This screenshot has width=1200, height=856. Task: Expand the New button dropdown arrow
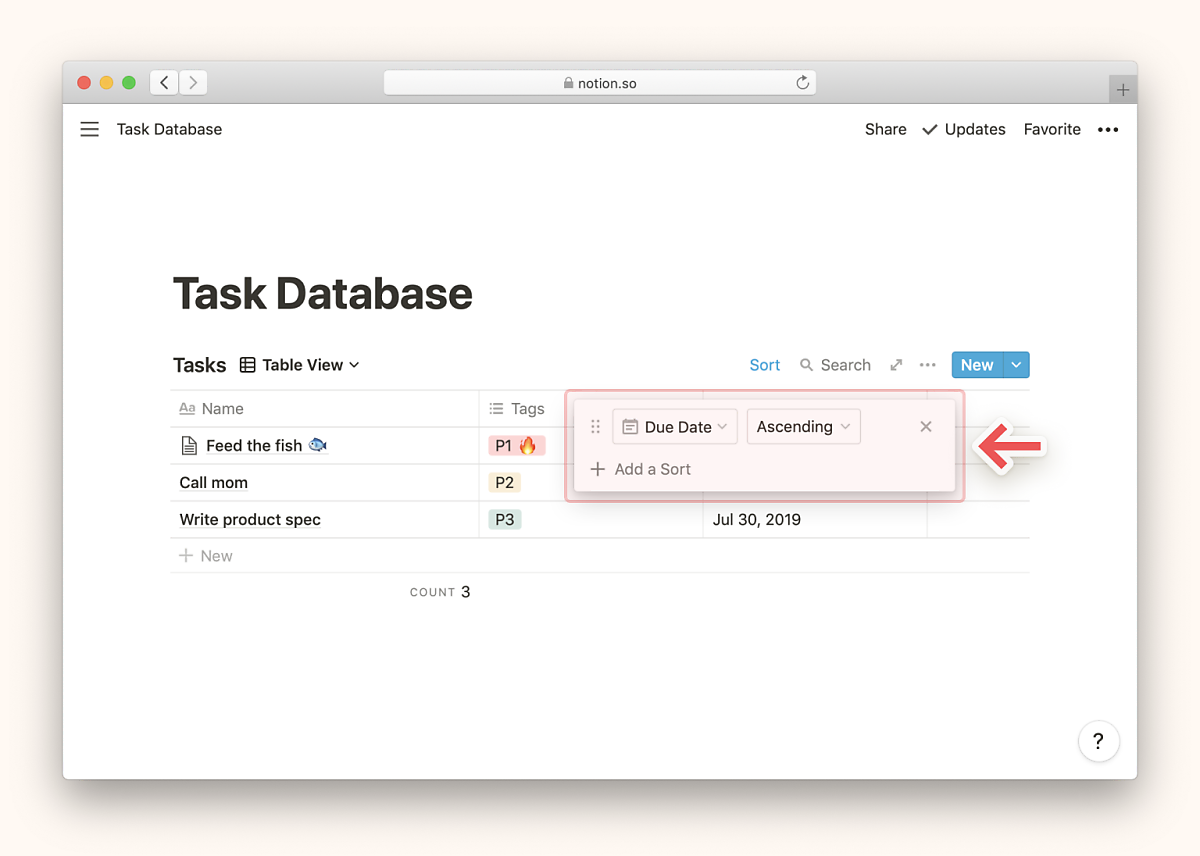(x=1017, y=365)
